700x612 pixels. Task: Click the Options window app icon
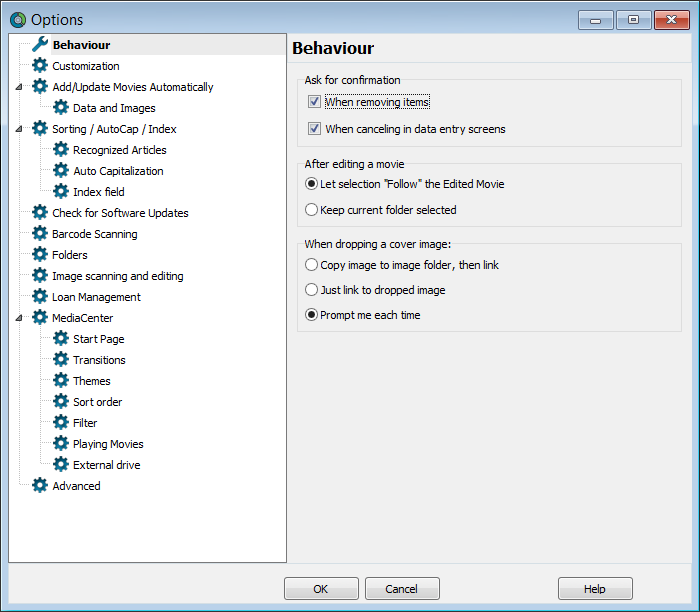coord(18,20)
